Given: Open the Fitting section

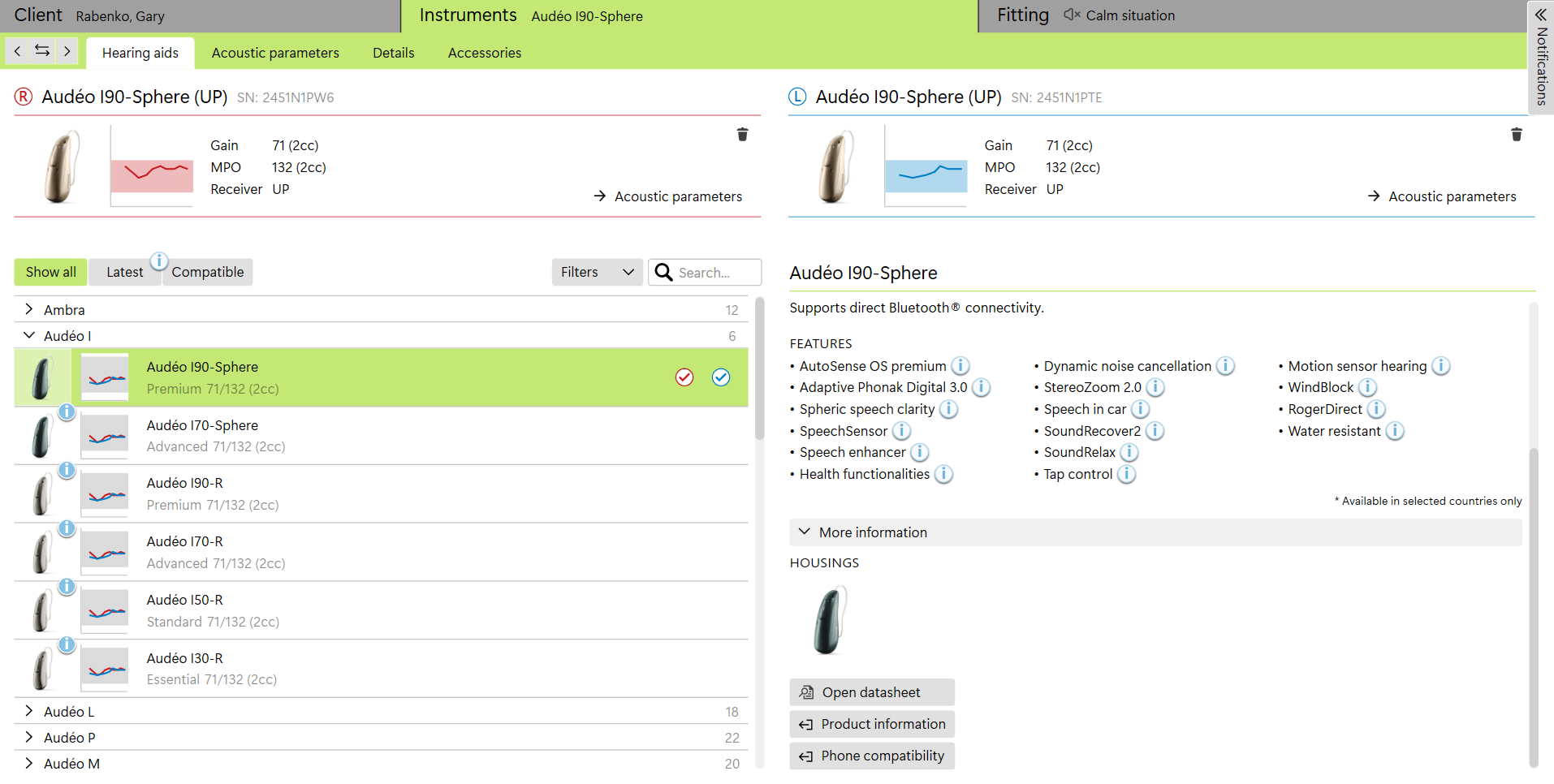Looking at the screenshot, I should click(1252, 15).
